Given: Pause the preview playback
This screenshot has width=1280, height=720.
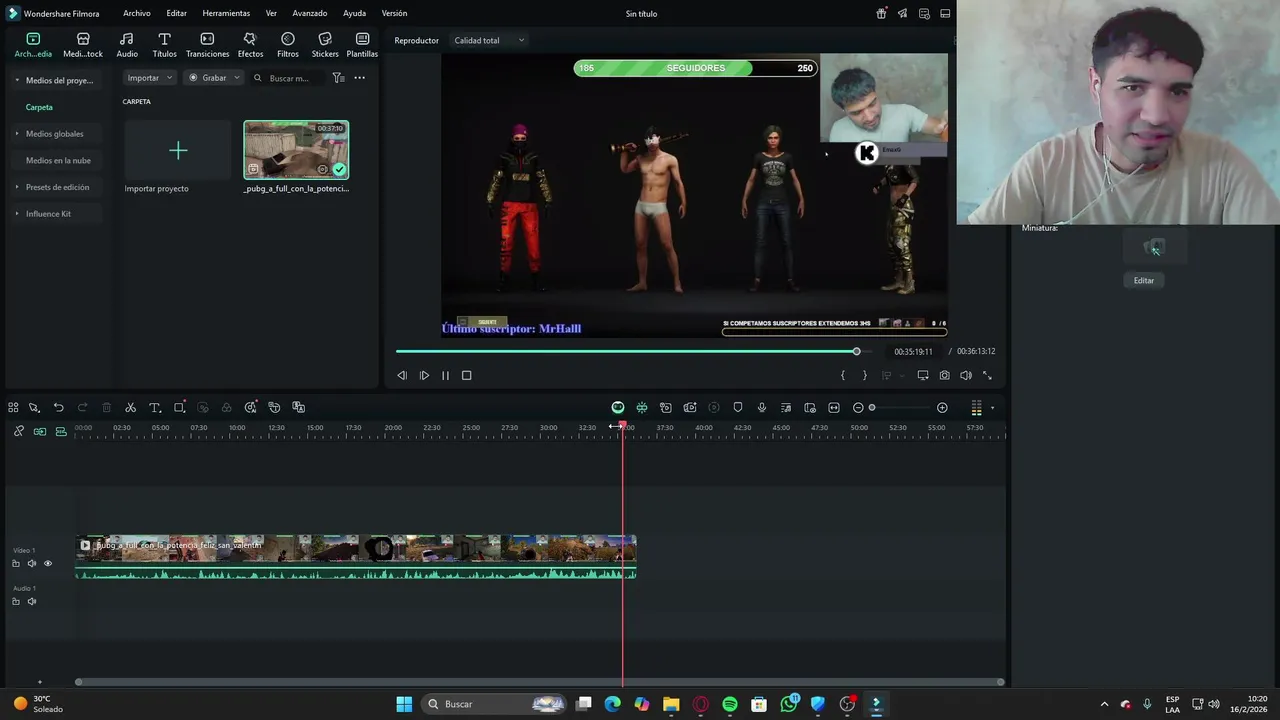Looking at the screenshot, I should tap(445, 376).
